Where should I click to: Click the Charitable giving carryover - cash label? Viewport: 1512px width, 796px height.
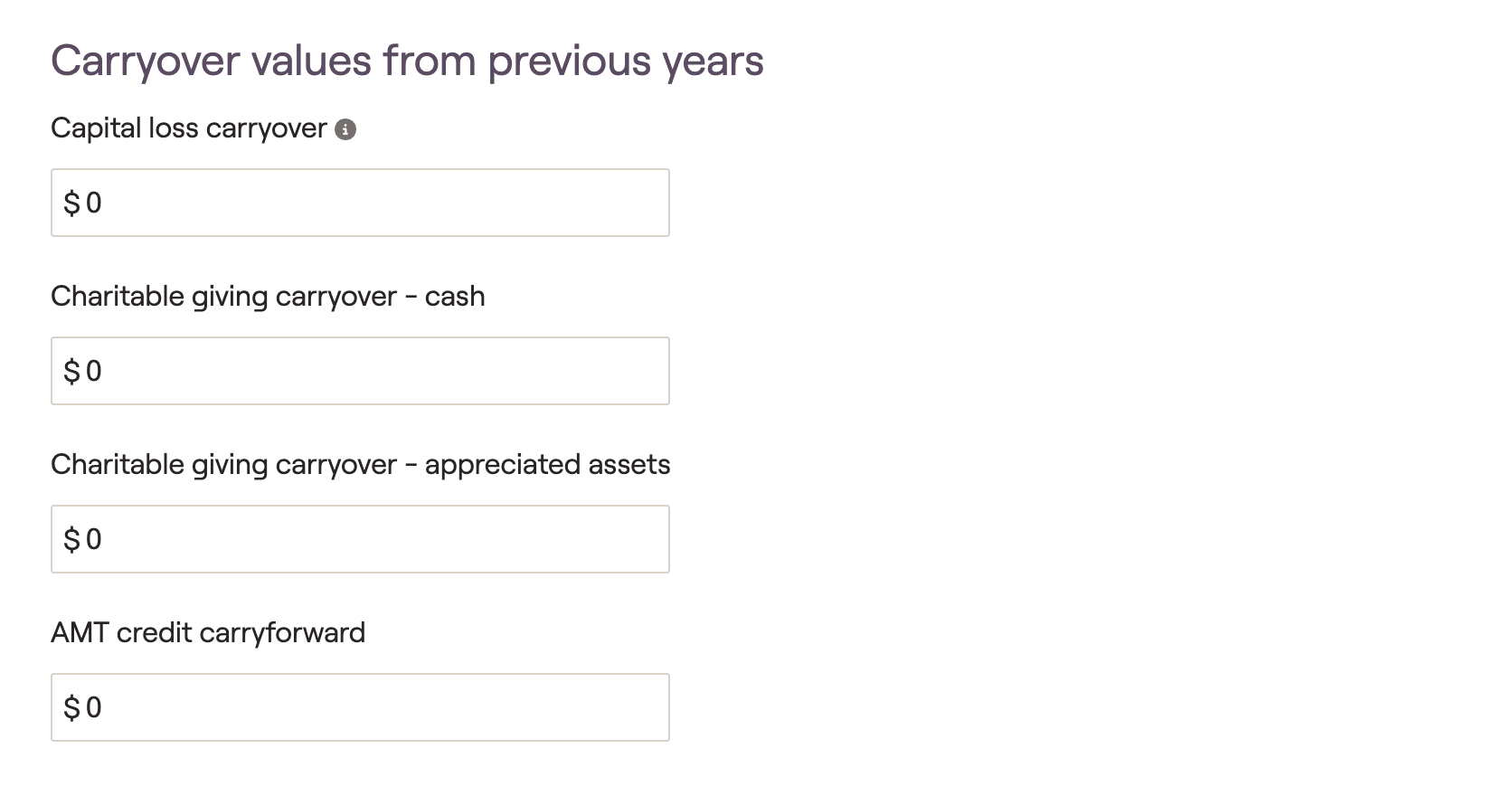tap(268, 297)
